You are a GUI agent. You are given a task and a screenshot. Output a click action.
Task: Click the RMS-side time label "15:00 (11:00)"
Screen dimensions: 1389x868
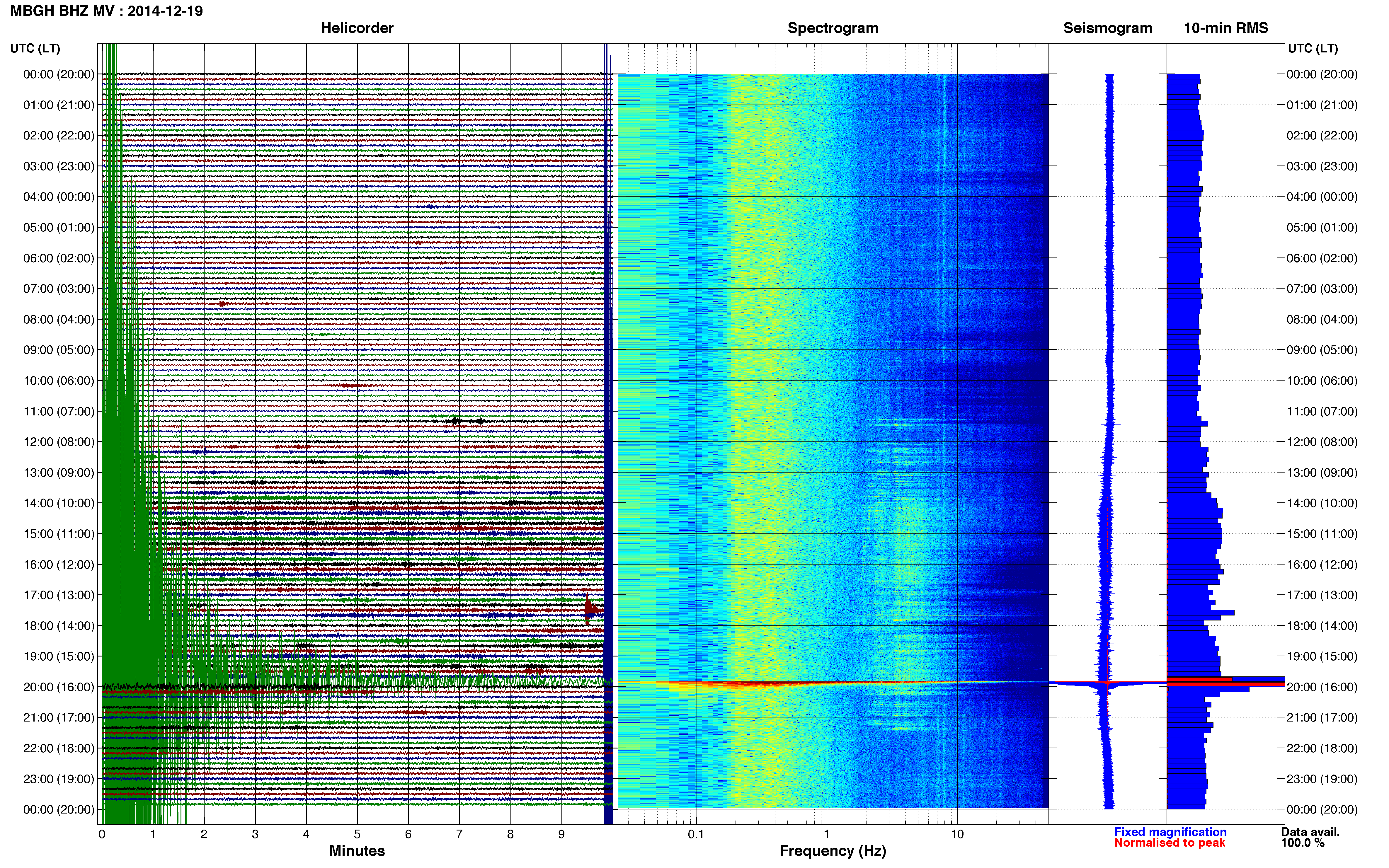coord(1322,534)
